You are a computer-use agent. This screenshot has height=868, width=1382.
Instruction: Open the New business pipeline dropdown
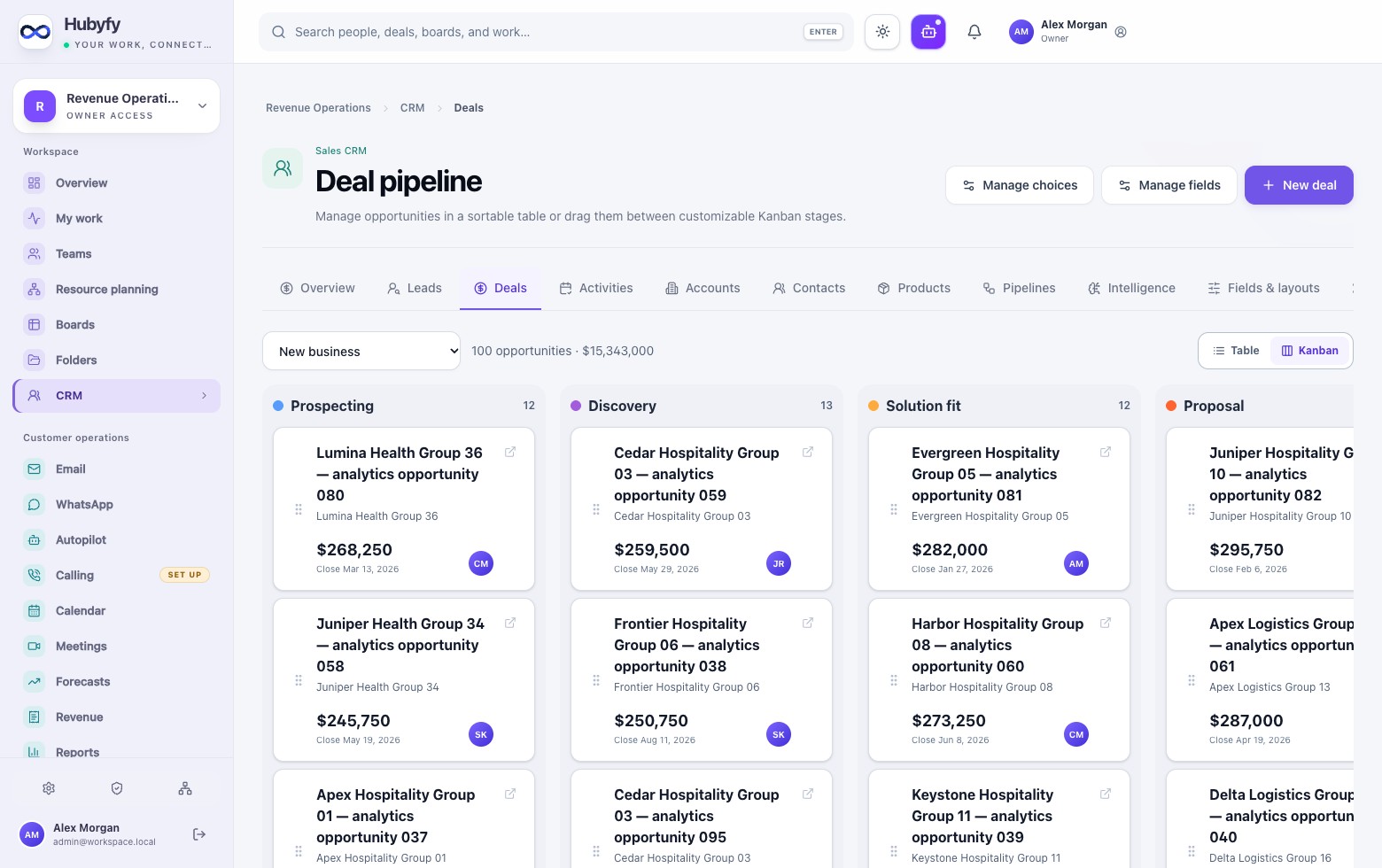click(x=361, y=351)
